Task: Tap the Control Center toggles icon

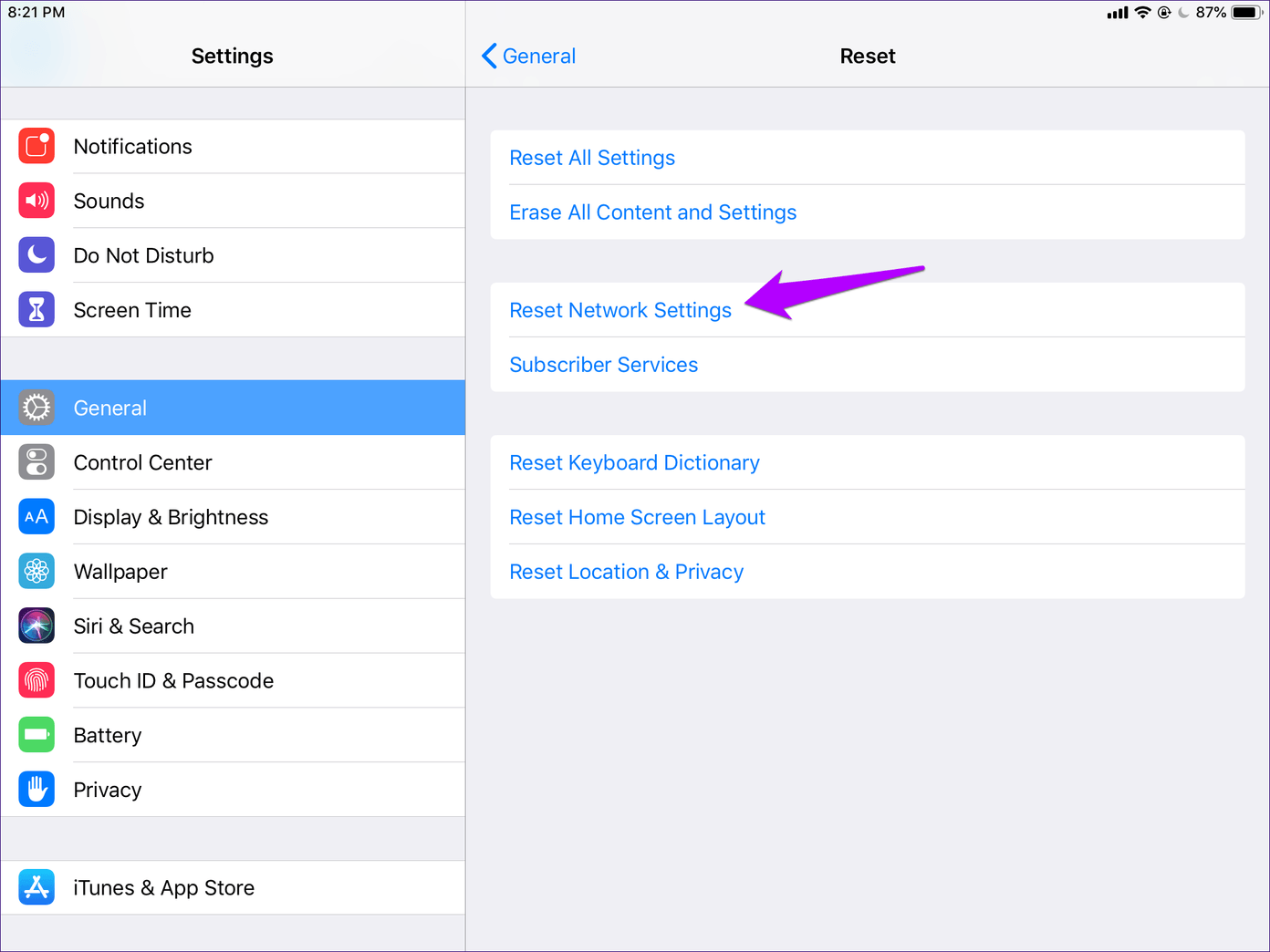Action: pos(36,462)
